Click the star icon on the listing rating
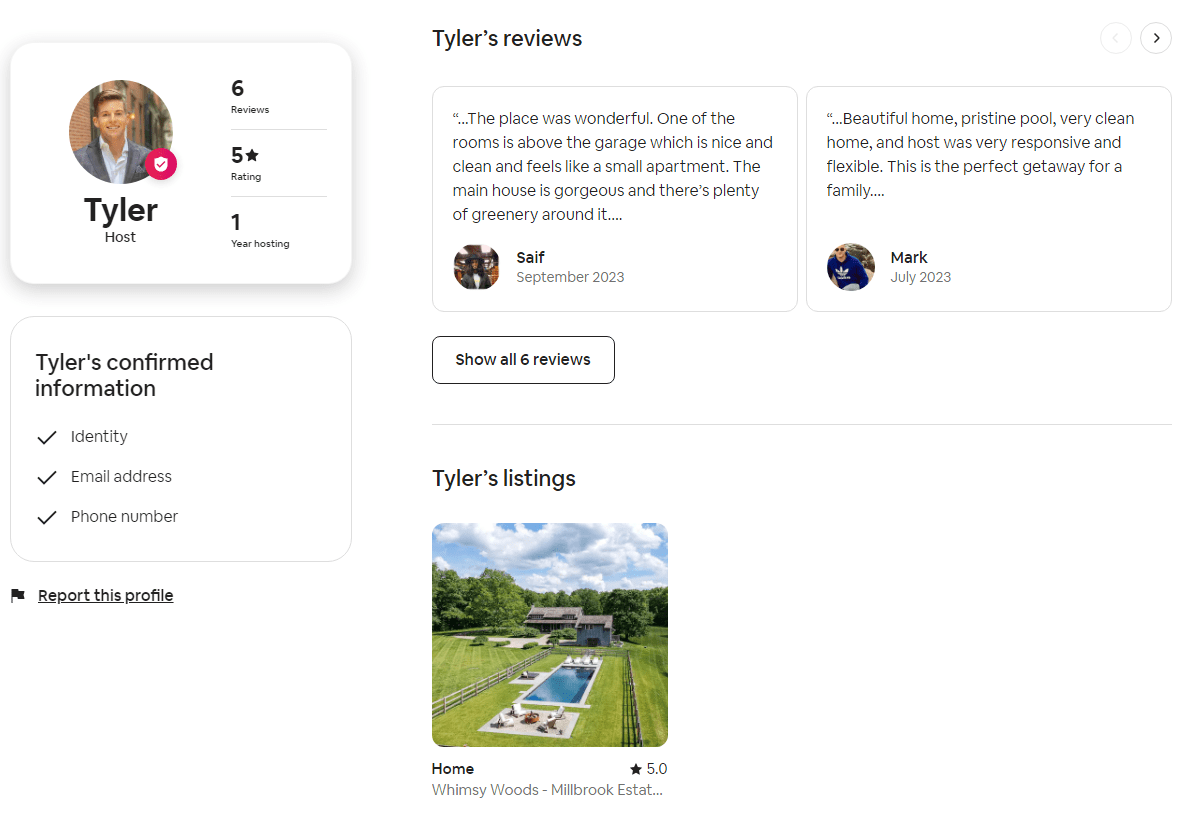This screenshot has height=837, width=1187. 636,769
